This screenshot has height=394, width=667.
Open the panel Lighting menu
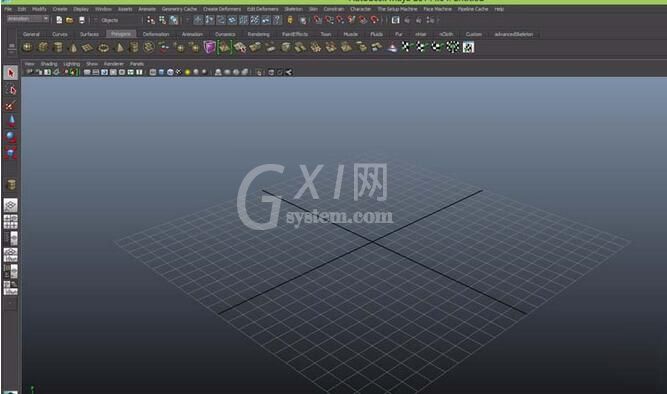[71, 64]
